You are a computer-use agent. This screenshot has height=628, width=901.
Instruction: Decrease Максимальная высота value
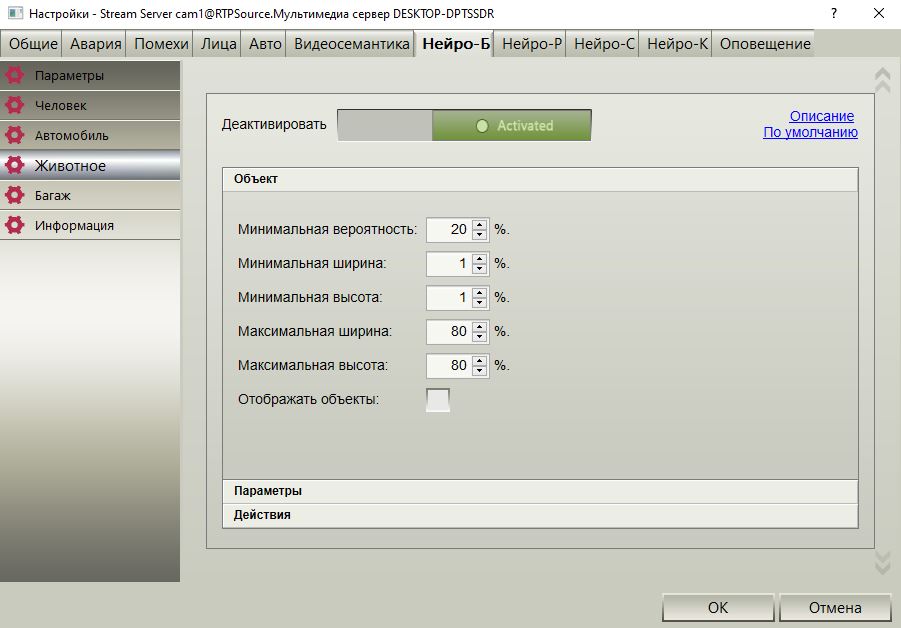pos(480,370)
